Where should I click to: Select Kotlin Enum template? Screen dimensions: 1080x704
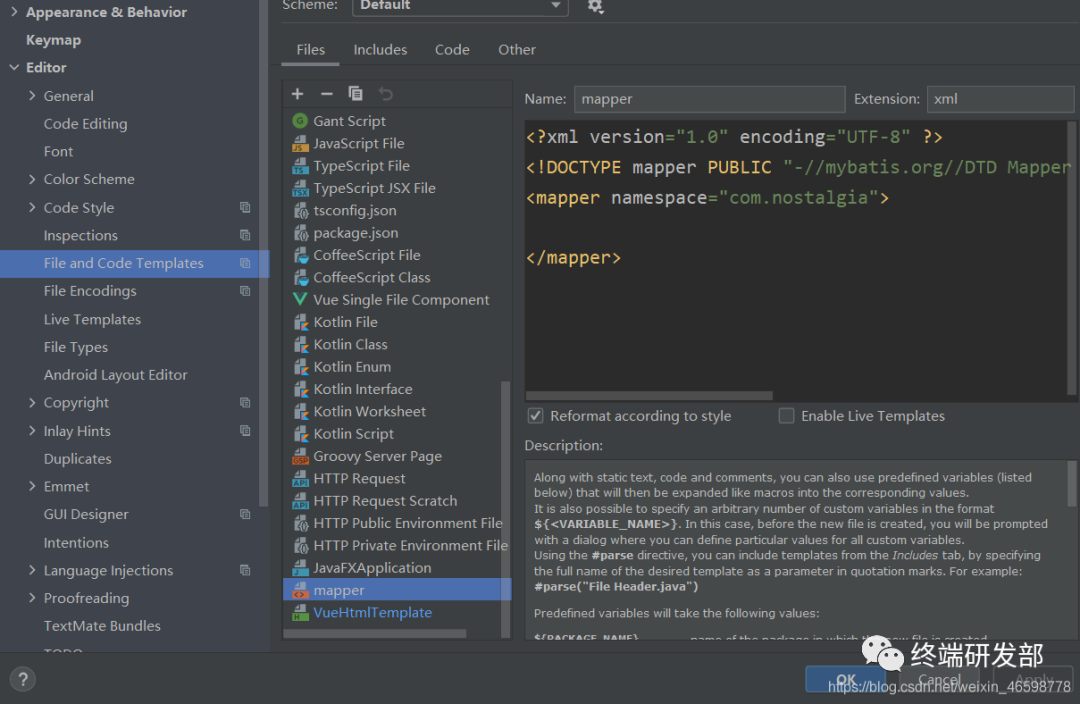pyautogui.click(x=352, y=367)
